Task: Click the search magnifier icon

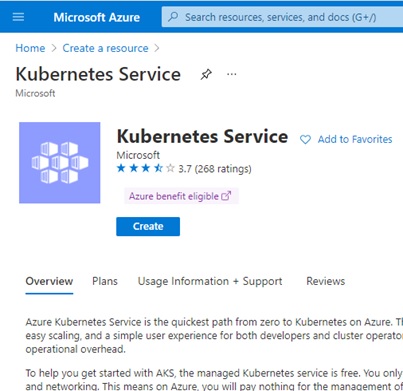Action: 173,17
